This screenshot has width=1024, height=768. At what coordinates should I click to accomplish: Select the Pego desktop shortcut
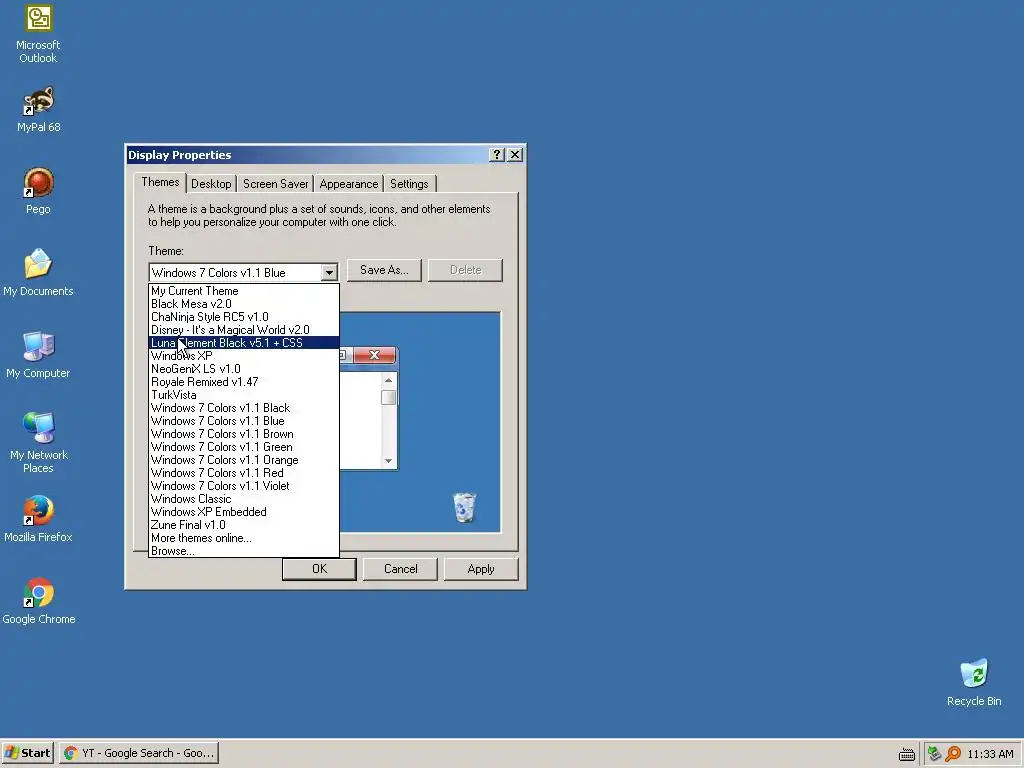38,191
